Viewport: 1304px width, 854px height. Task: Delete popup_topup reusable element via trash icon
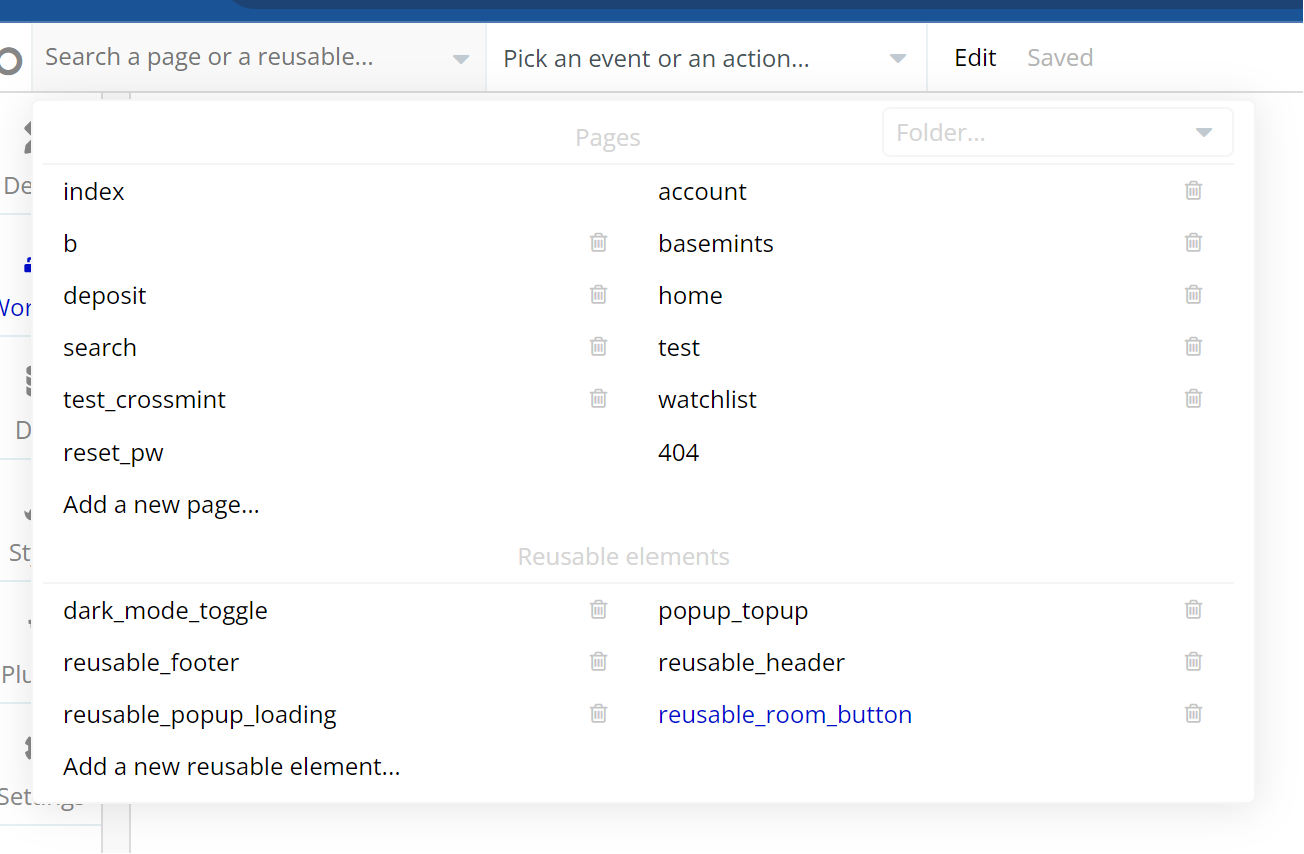click(1193, 610)
